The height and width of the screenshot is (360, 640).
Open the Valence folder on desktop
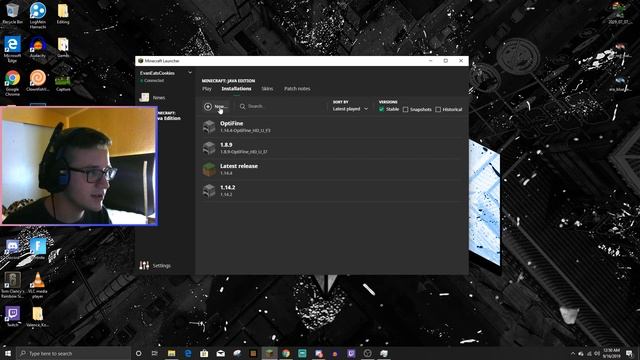click(38, 316)
